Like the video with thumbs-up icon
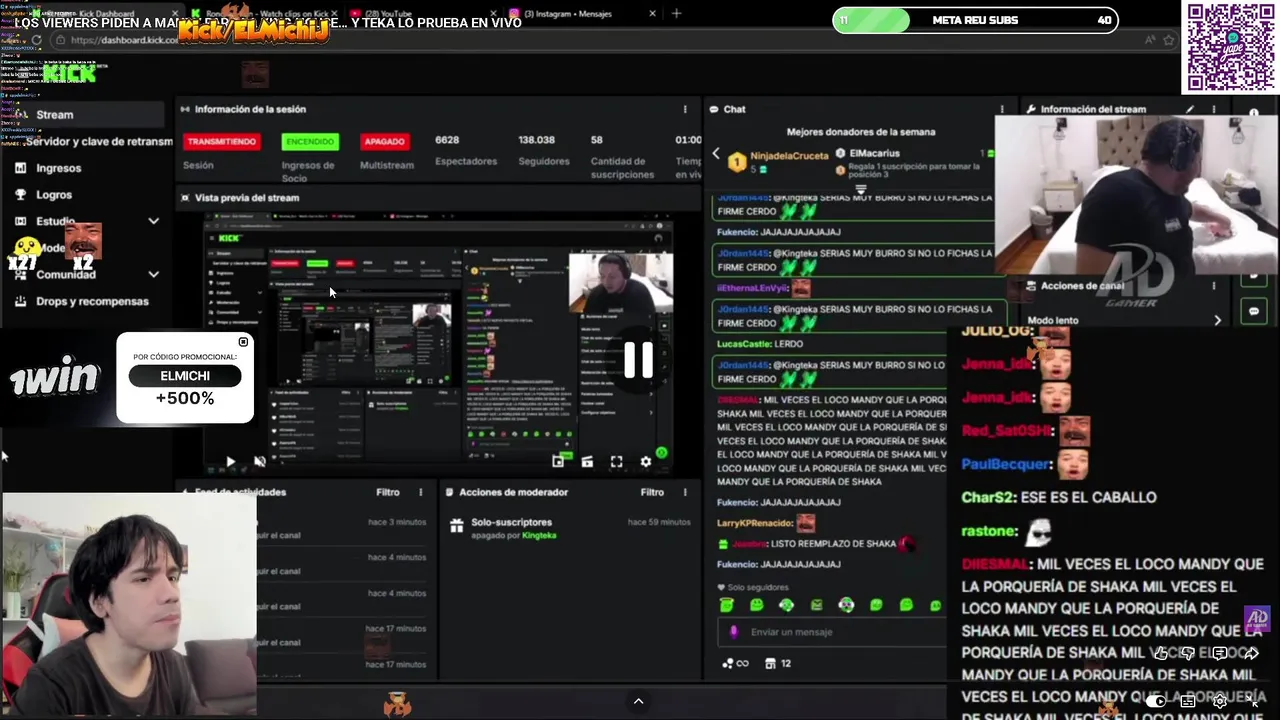The image size is (1280, 720). 1160,654
